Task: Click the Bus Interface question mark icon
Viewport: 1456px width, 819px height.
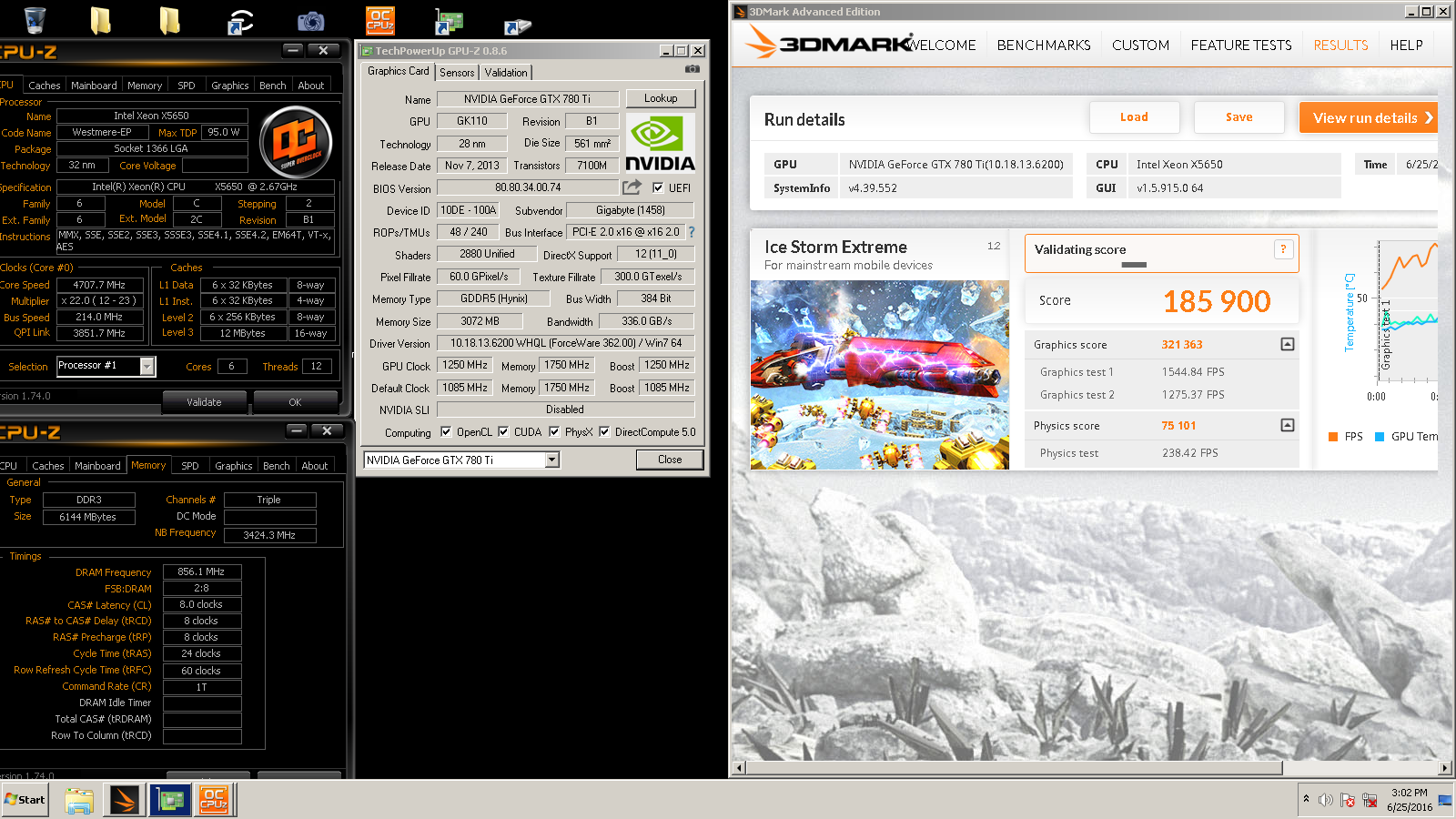Action: point(692,232)
